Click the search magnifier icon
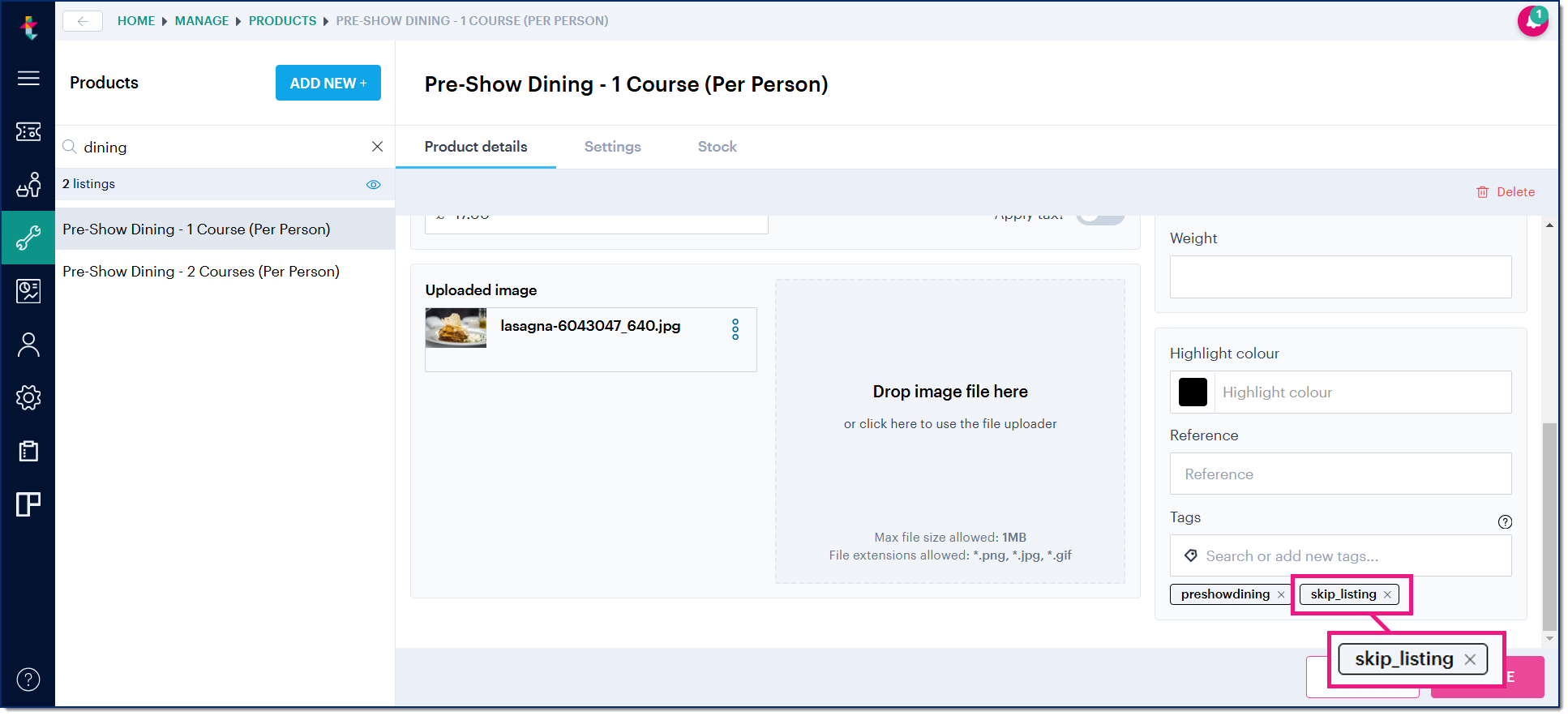1568x716 pixels. pyautogui.click(x=70, y=147)
